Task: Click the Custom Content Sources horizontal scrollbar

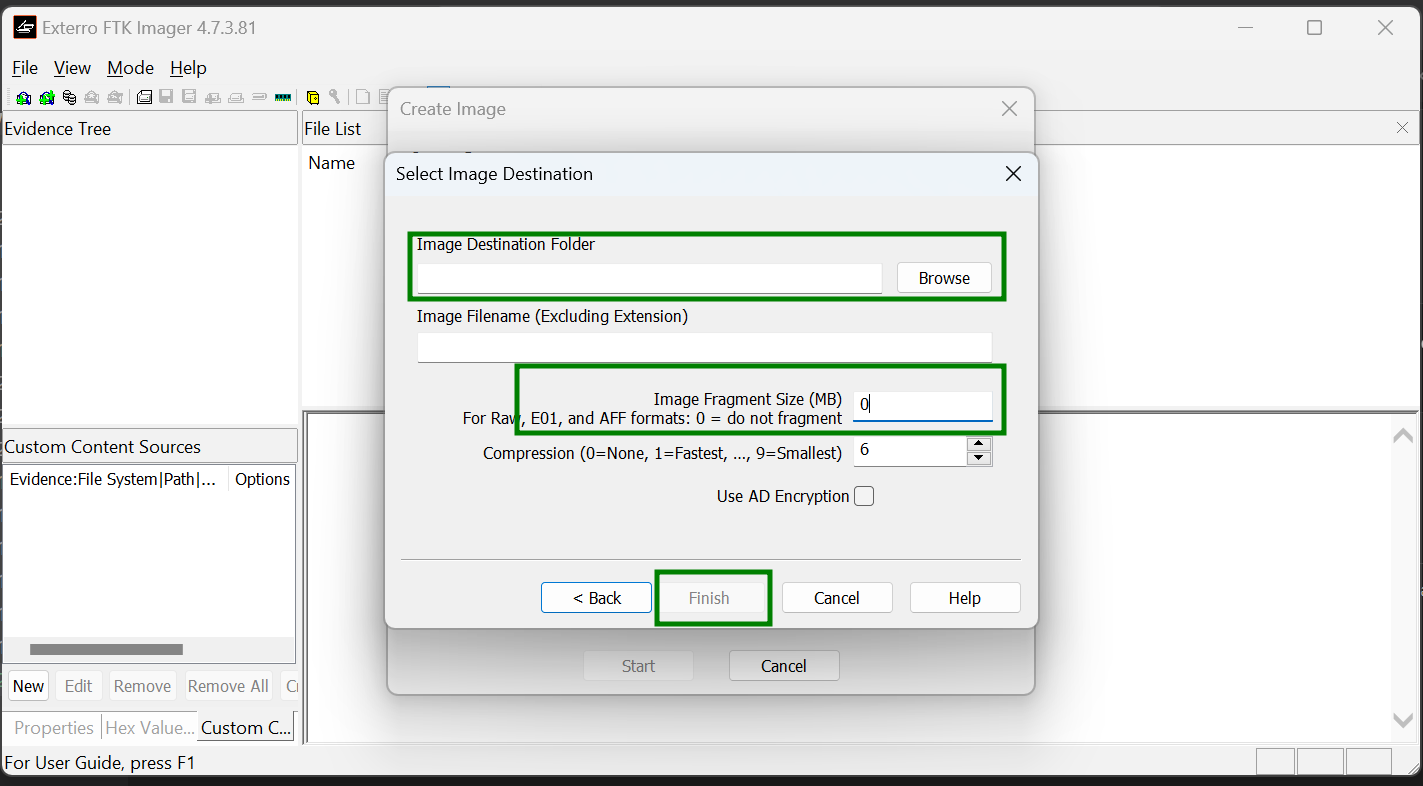Action: [x=106, y=650]
